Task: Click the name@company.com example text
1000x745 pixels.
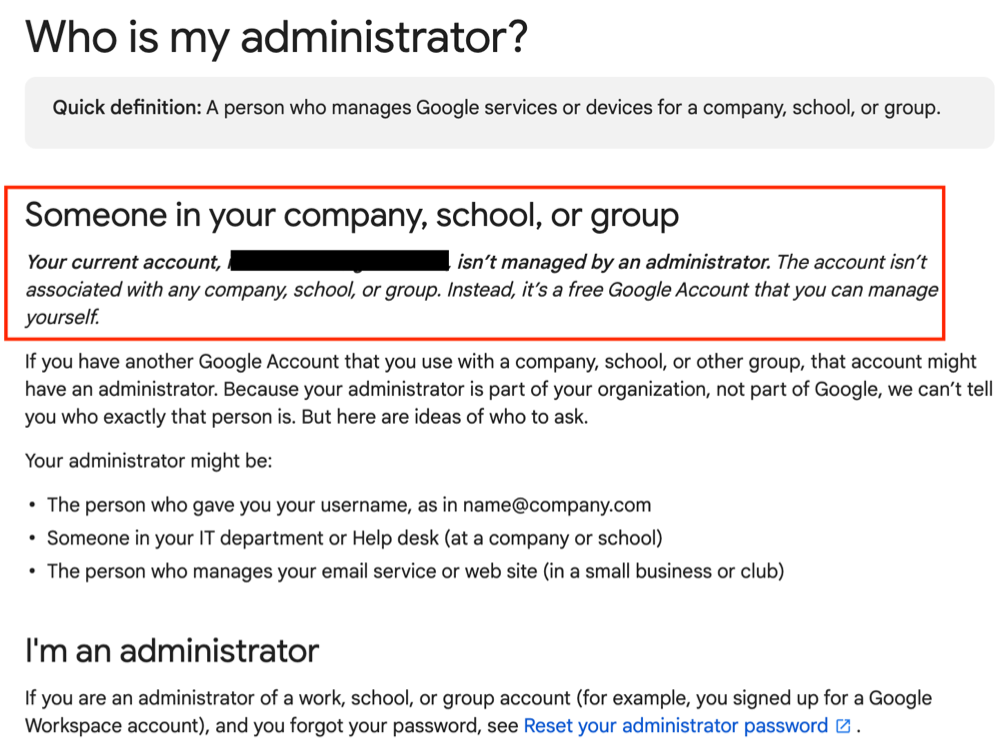Action: (x=557, y=505)
